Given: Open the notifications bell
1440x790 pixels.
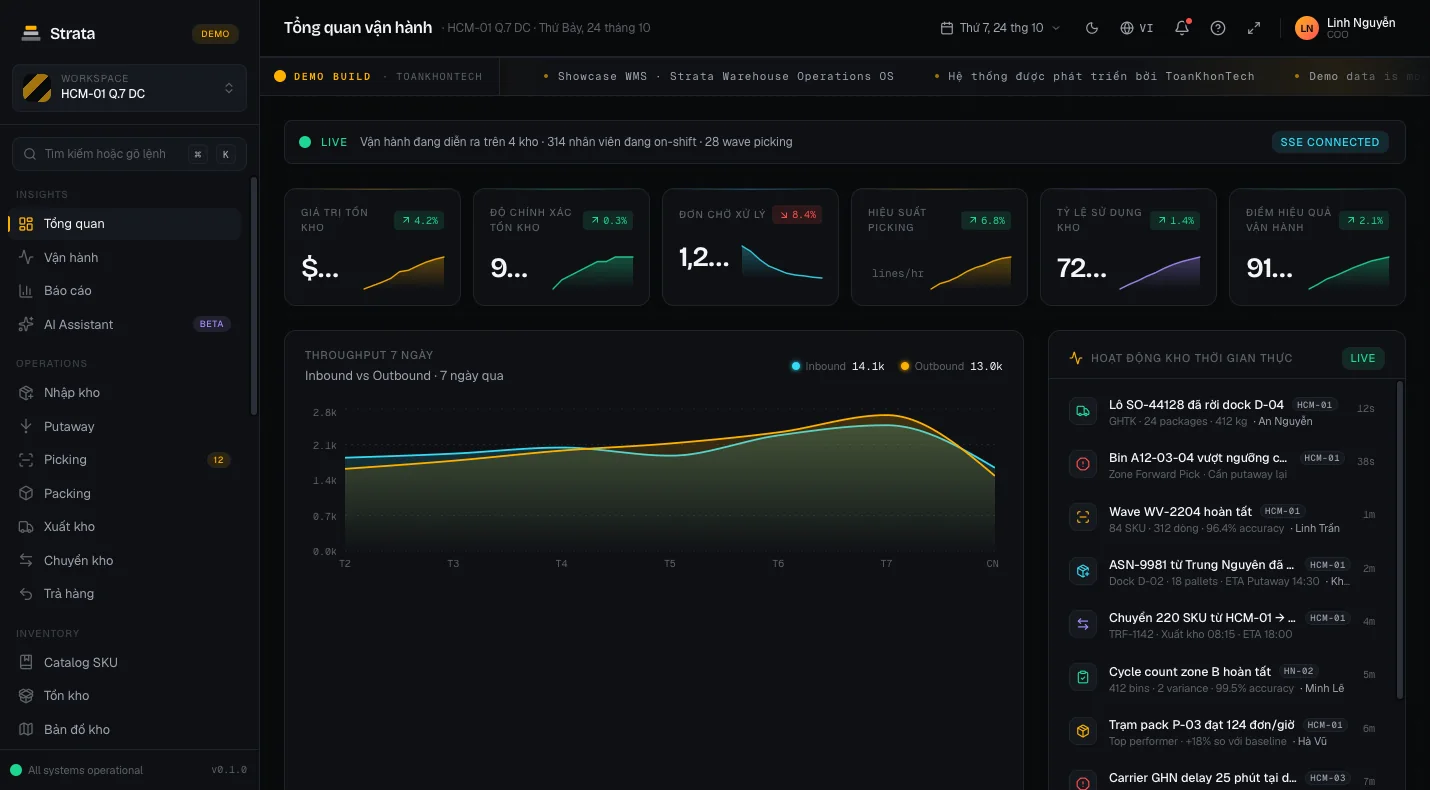Looking at the screenshot, I should click(1182, 28).
